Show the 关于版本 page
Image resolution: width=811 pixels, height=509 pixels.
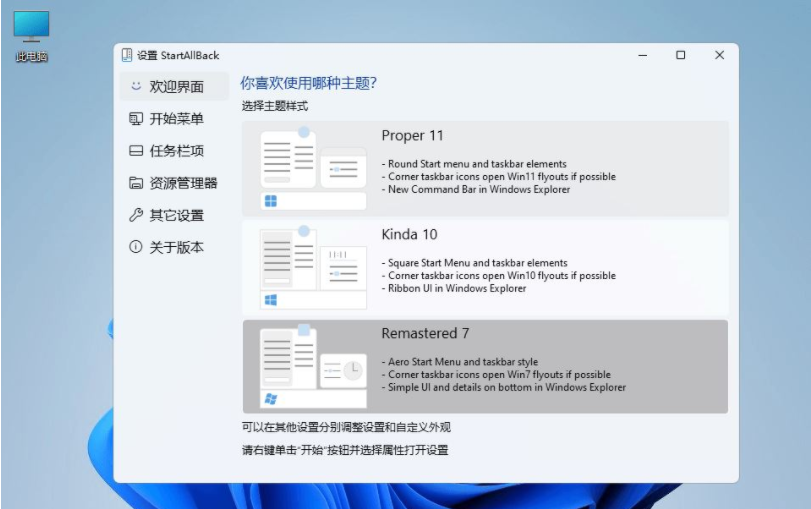tap(174, 247)
